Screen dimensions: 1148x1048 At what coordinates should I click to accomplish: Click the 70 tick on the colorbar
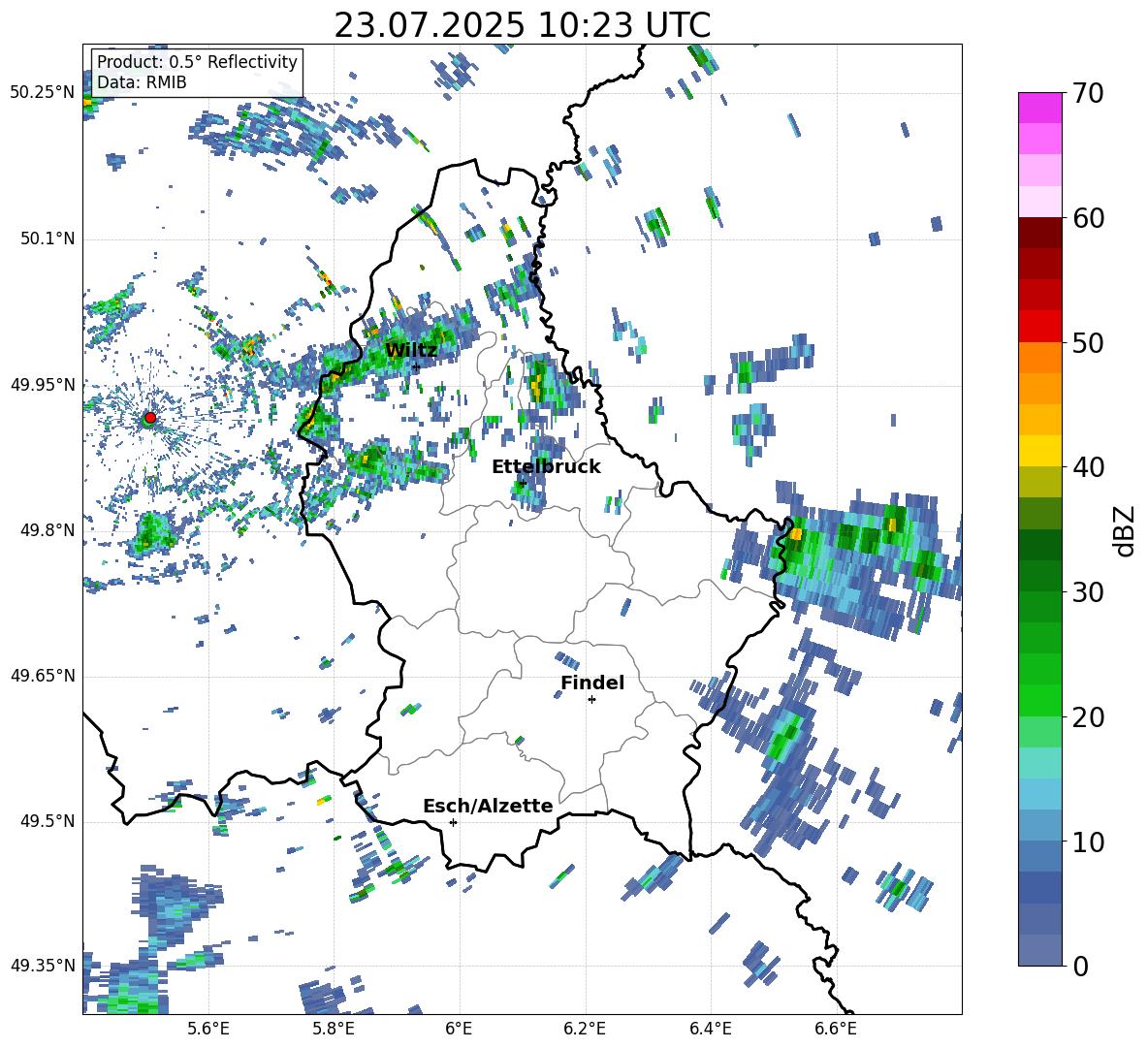point(1089,93)
